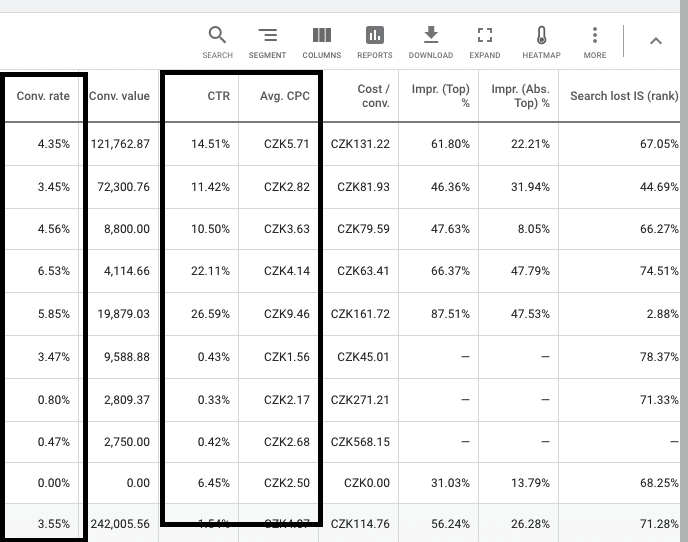Image resolution: width=688 pixels, height=542 pixels.
Task: Select the 87.51% Impr. (Top) cell
Action: point(450,314)
